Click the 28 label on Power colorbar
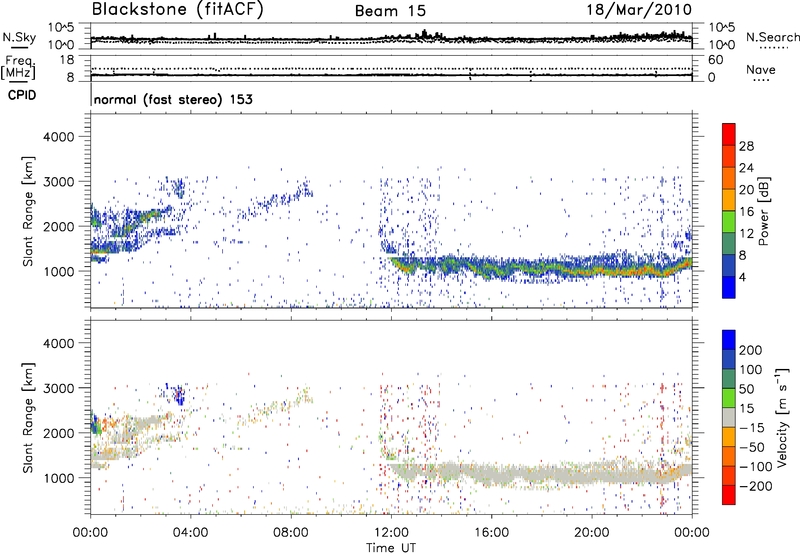The image size is (800, 554). (746, 146)
